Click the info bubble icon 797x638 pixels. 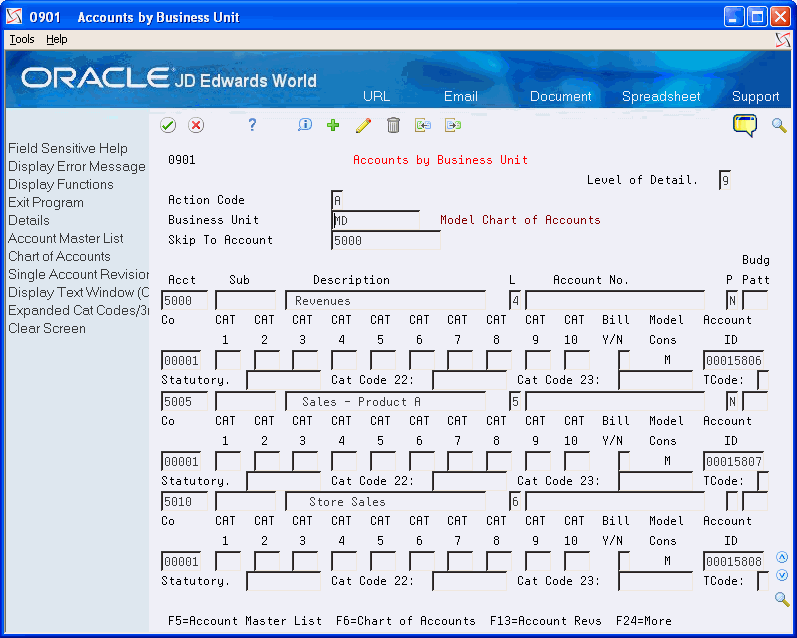[304, 125]
